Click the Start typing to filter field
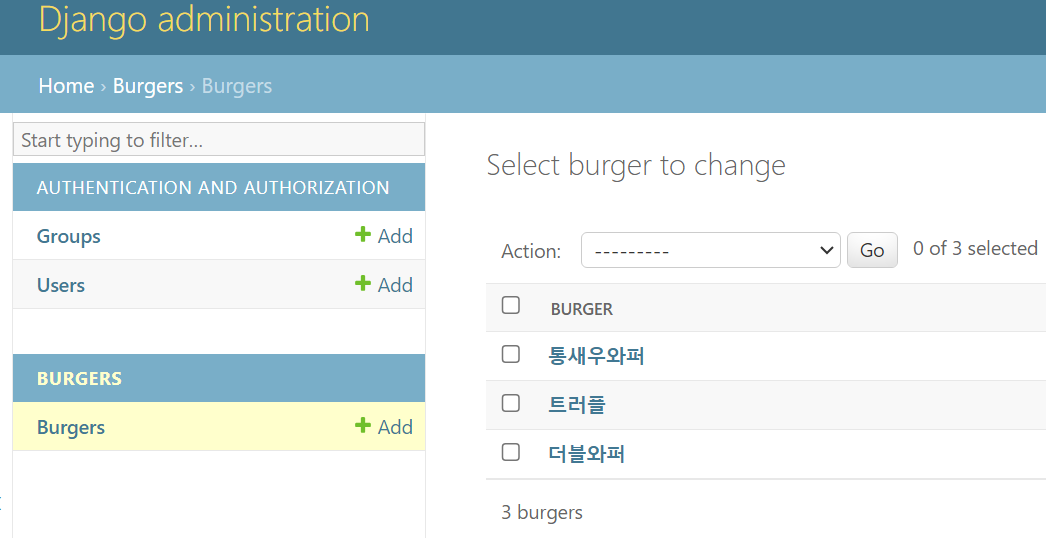This screenshot has width=1046, height=538. point(219,140)
